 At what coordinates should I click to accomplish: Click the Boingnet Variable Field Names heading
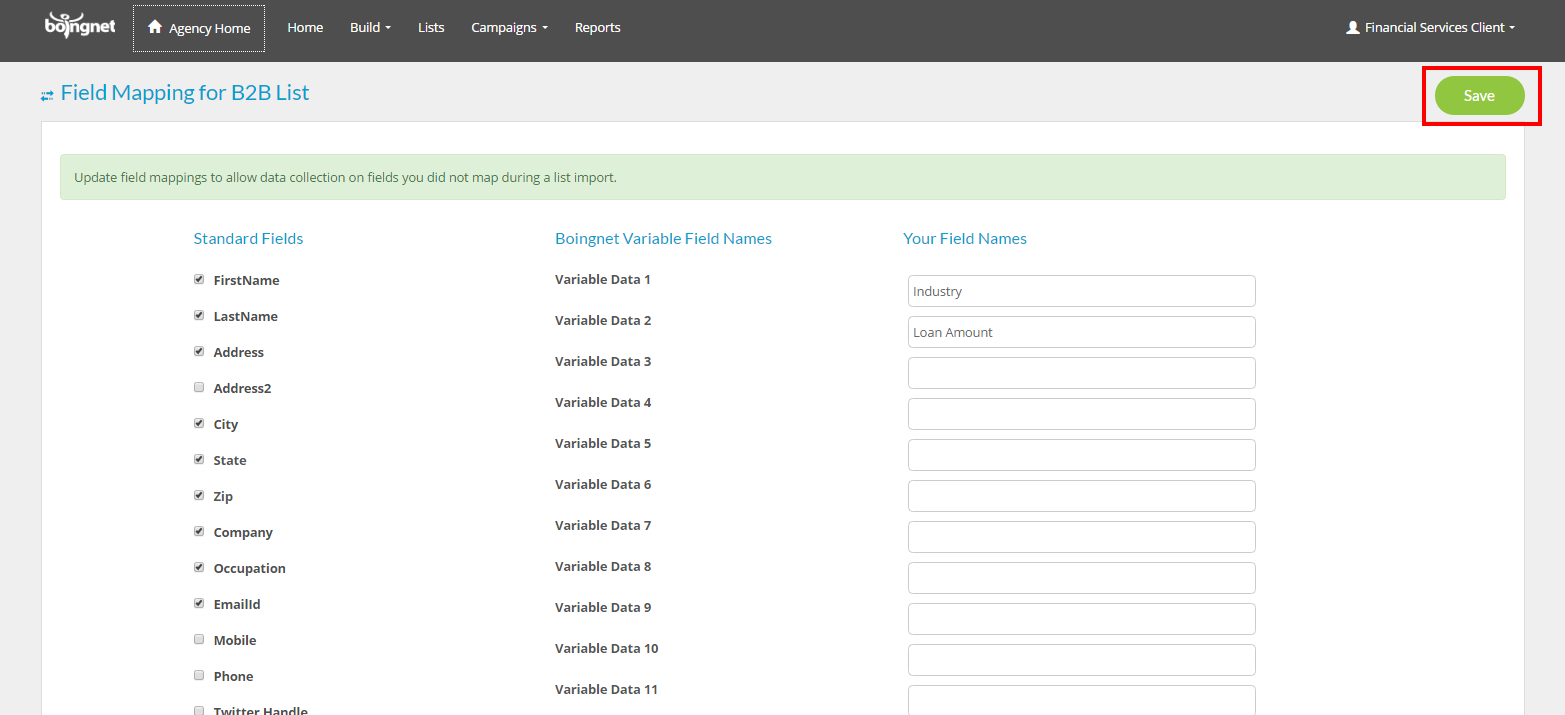coord(663,238)
